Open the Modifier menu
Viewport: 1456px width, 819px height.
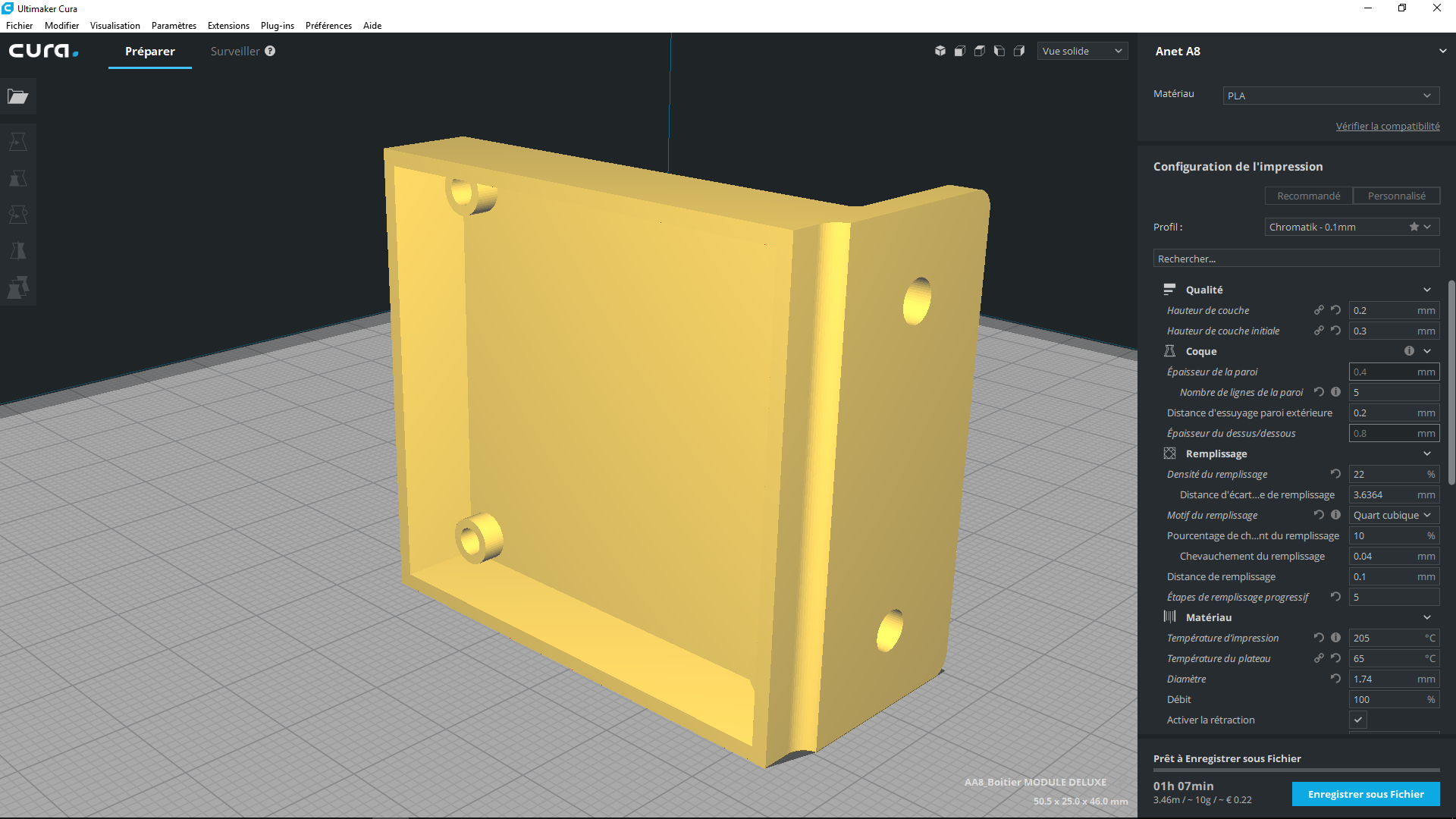pos(61,25)
